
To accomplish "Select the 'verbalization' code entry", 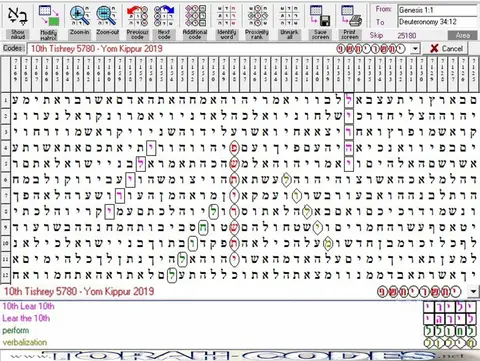I will click(25, 342).
